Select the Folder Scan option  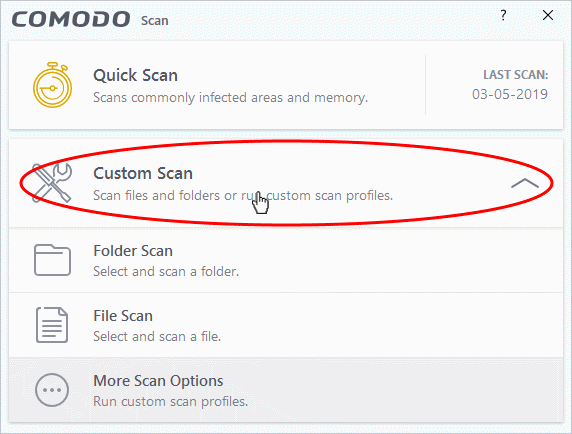pyautogui.click(x=286, y=260)
